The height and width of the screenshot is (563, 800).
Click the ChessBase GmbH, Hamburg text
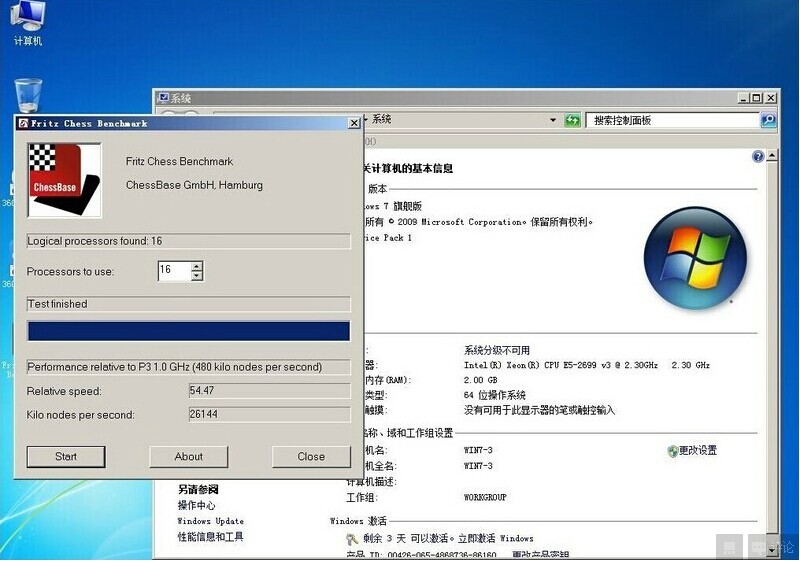click(194, 185)
